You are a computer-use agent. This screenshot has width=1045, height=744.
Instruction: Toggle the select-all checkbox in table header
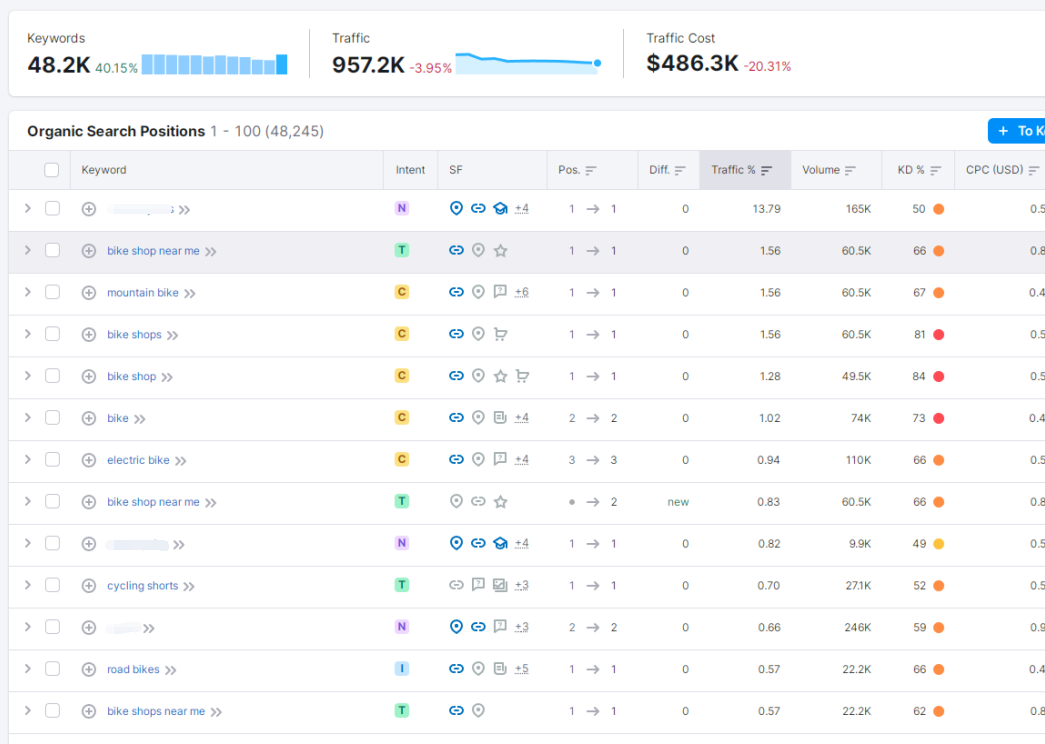(x=52, y=170)
